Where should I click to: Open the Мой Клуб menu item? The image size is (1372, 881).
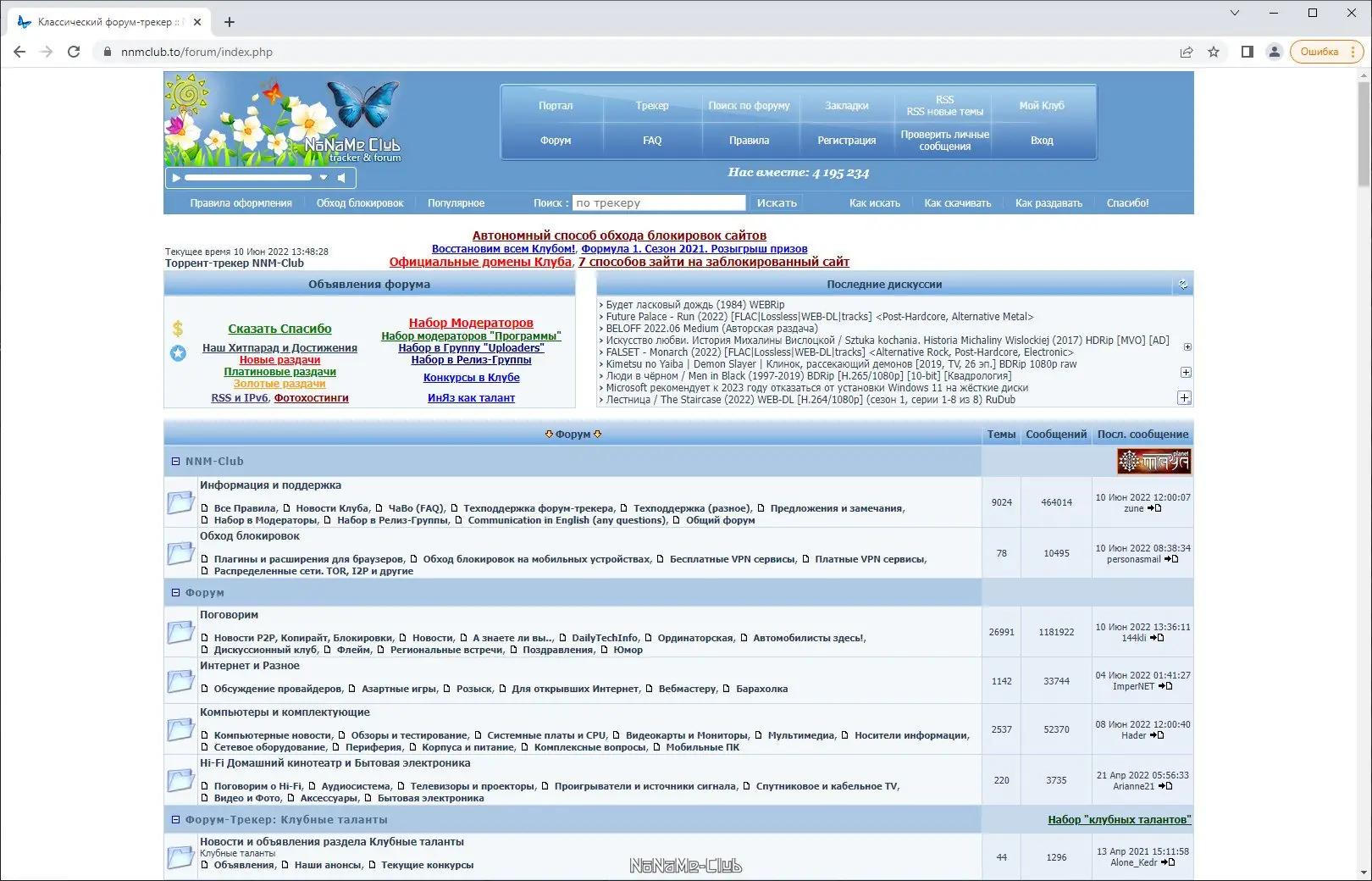coord(1042,106)
